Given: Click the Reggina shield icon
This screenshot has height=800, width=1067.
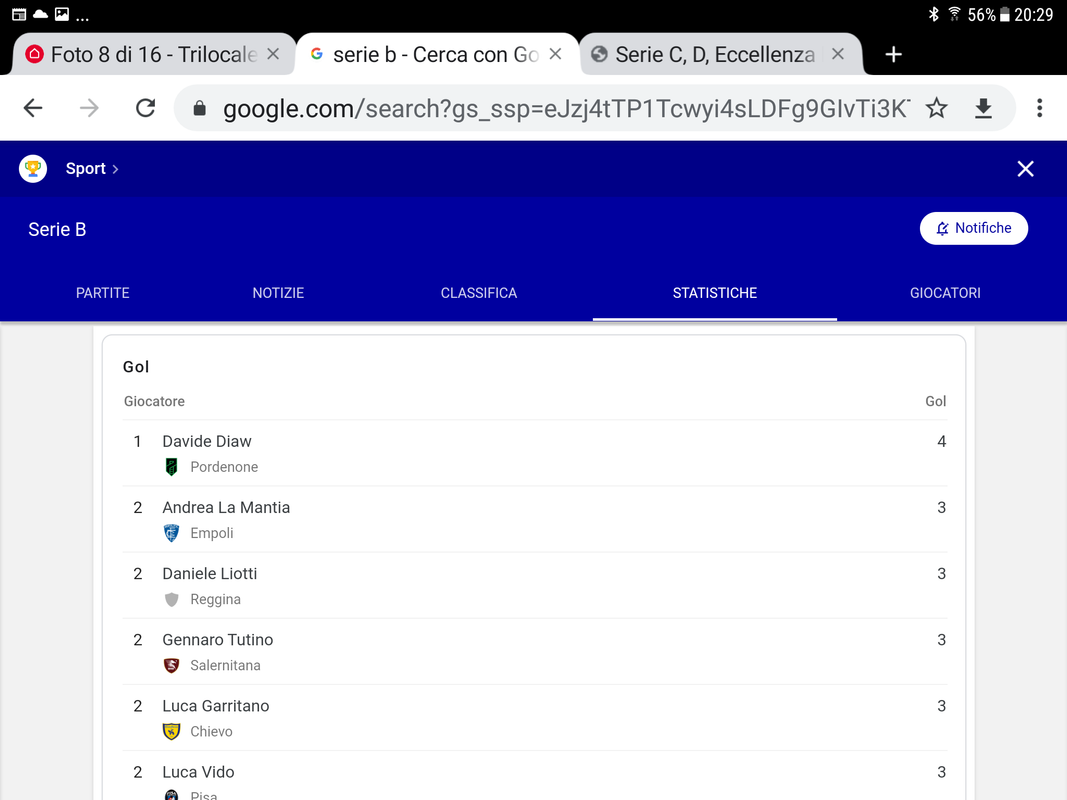Looking at the screenshot, I should (x=171, y=599).
